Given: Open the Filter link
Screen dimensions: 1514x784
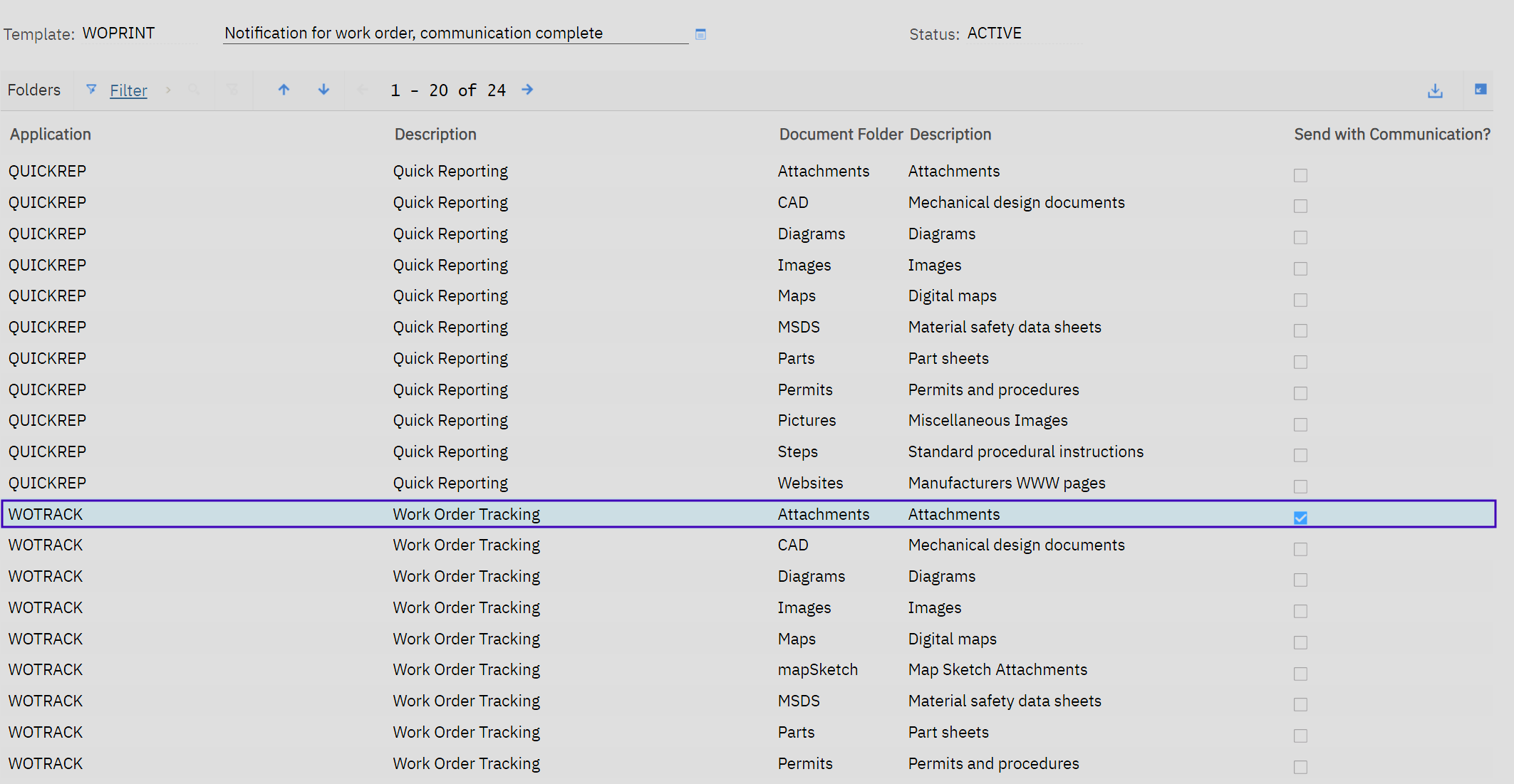Looking at the screenshot, I should click(x=128, y=90).
